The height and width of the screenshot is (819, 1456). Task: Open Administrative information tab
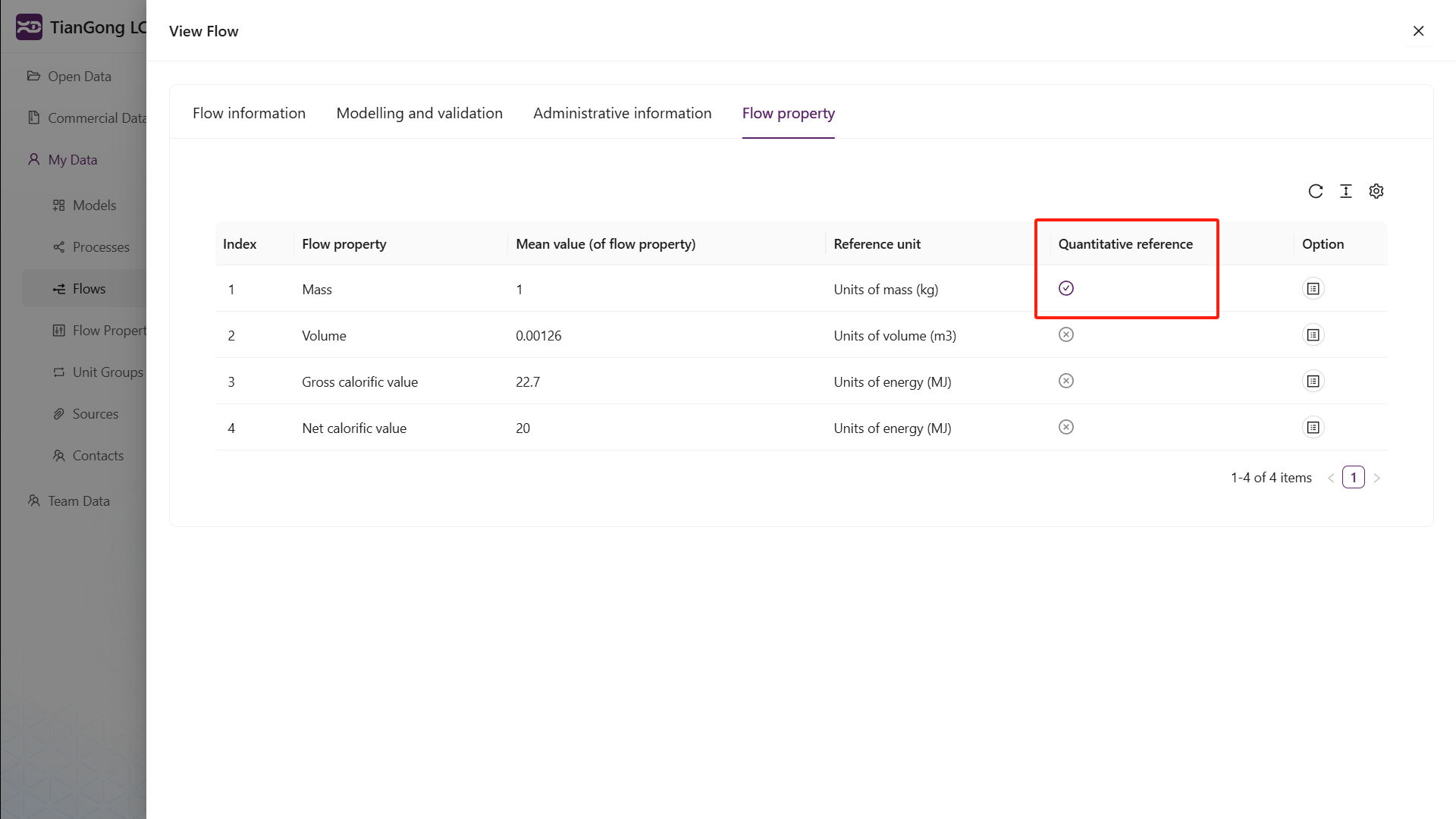[x=622, y=113]
